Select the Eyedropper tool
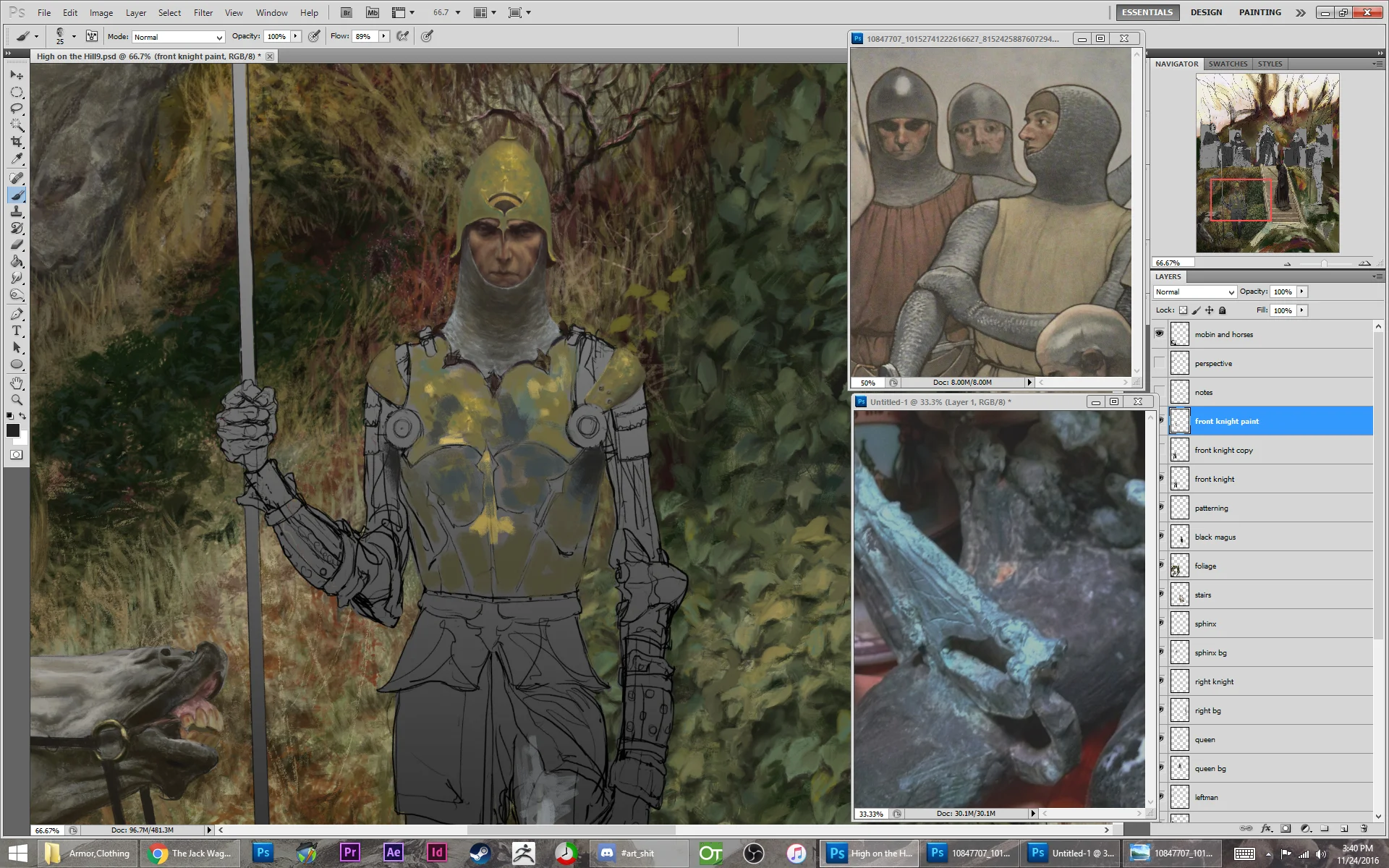This screenshot has width=1389, height=868. coord(17,159)
